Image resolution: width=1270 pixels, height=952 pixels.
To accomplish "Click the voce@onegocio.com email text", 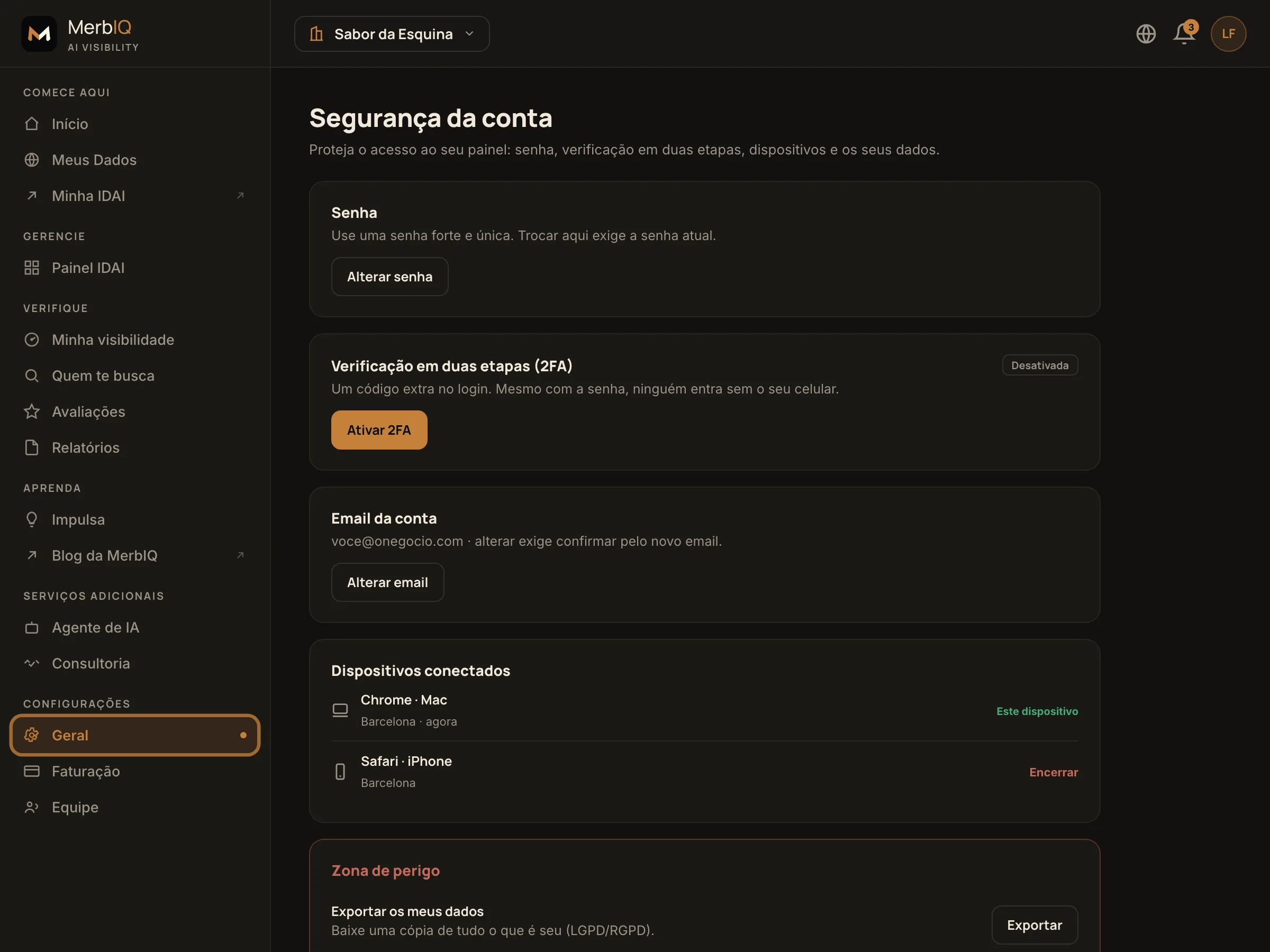I will [397, 541].
